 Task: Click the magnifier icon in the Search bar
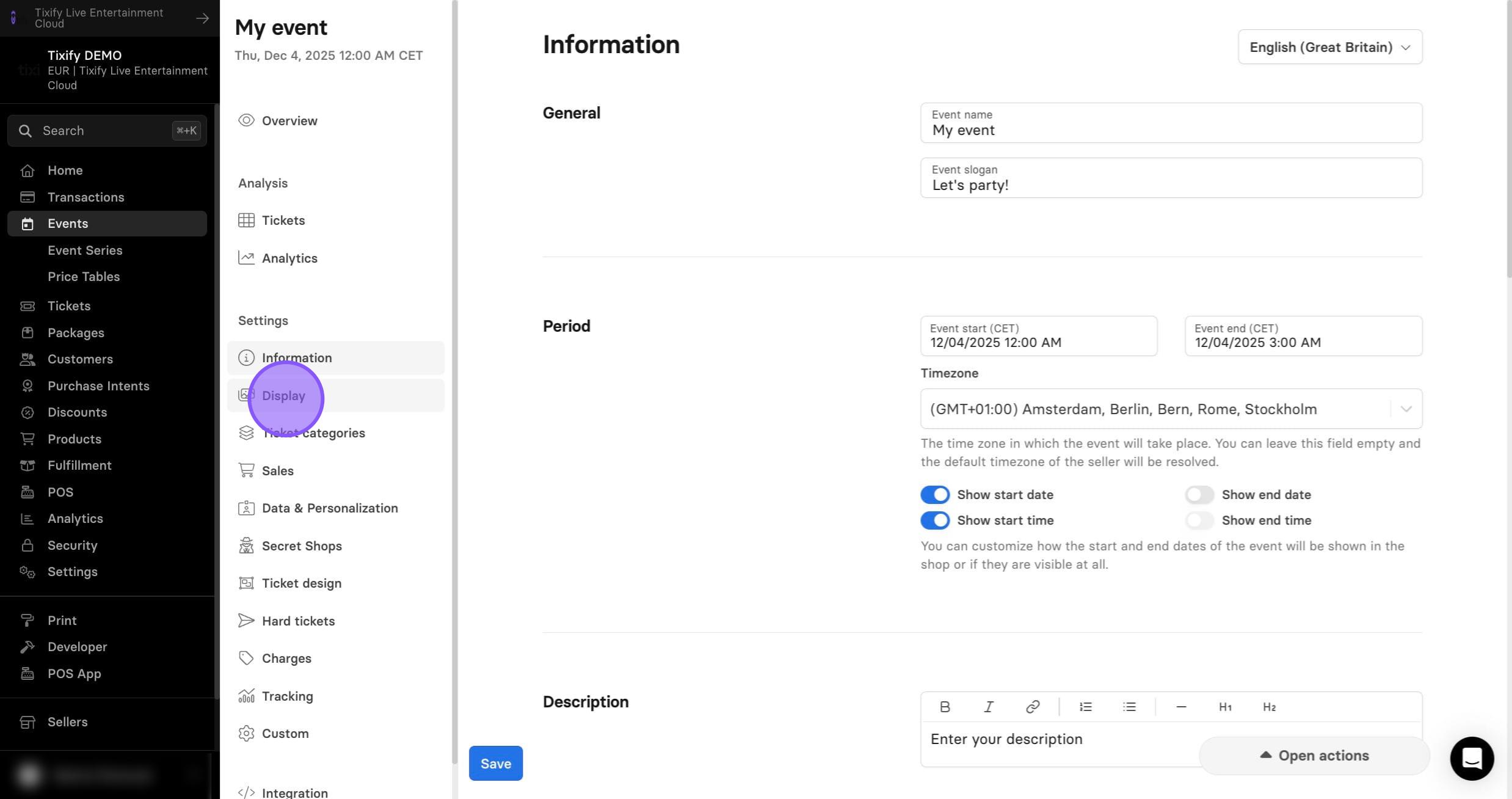25,131
